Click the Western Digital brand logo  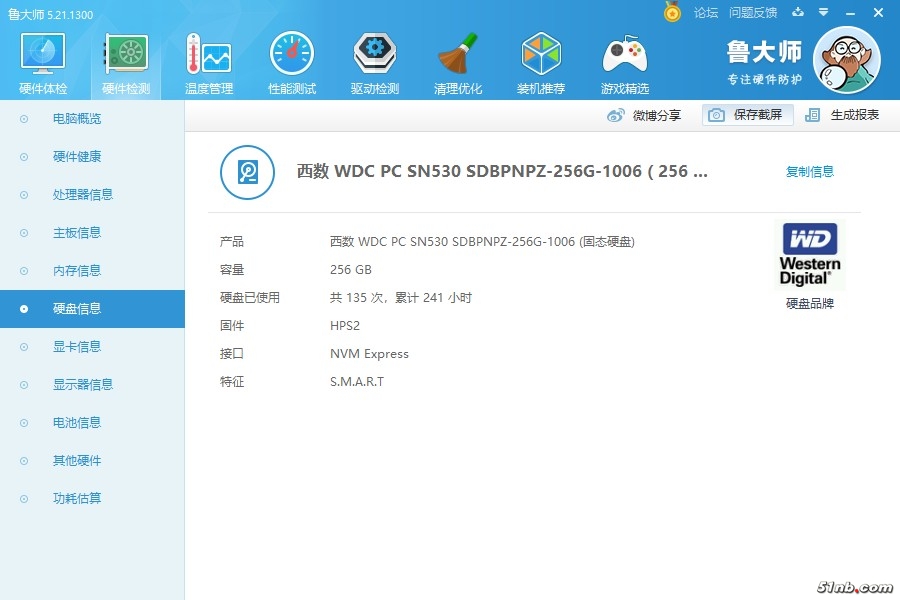point(810,254)
